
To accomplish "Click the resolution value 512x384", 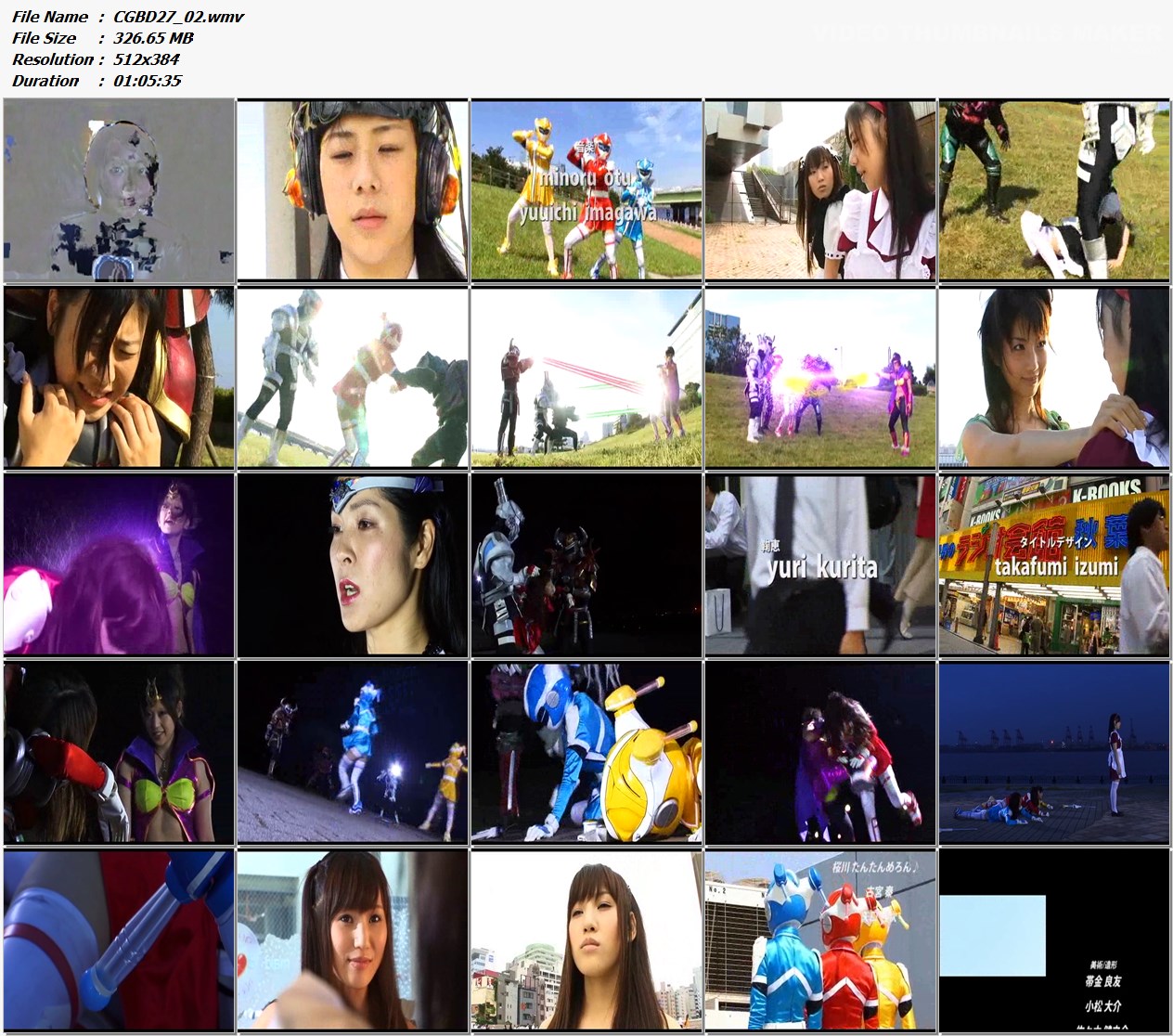I will (x=147, y=59).
